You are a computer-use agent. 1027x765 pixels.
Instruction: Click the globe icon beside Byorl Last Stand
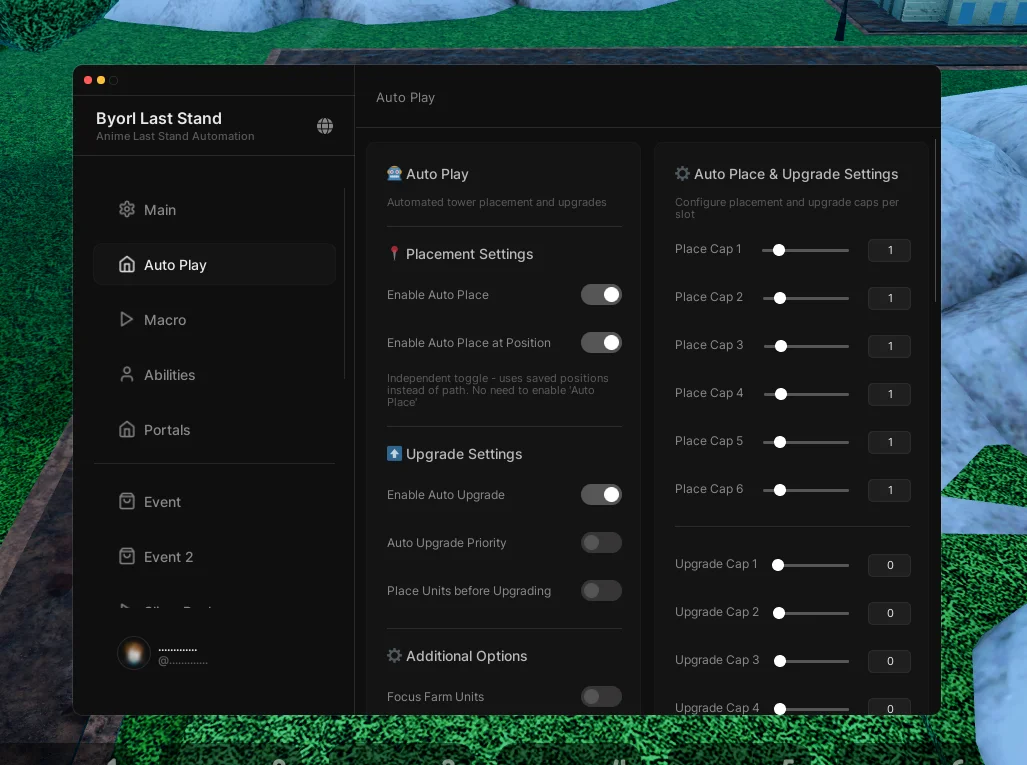click(325, 126)
